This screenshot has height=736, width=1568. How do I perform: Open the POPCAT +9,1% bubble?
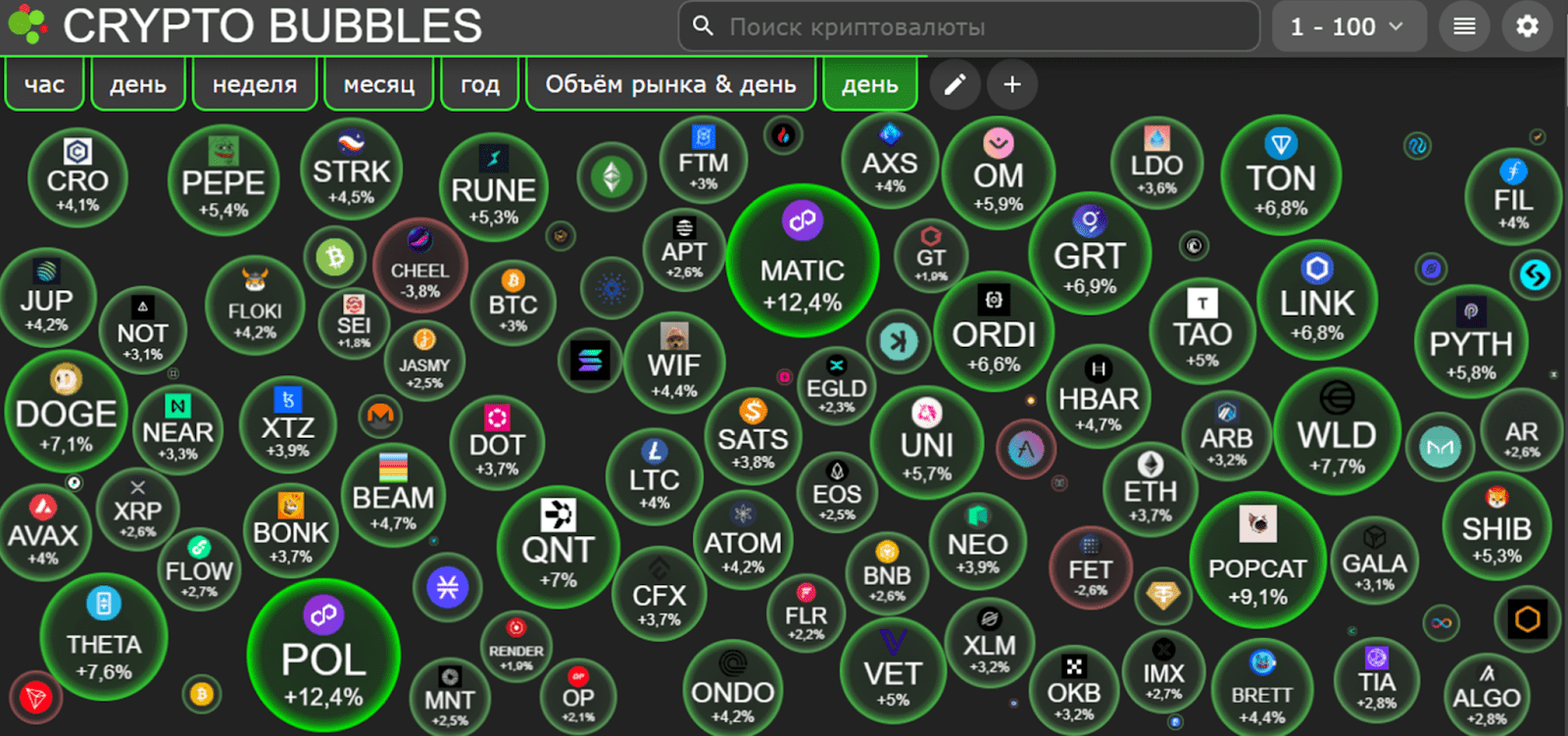point(1257,560)
